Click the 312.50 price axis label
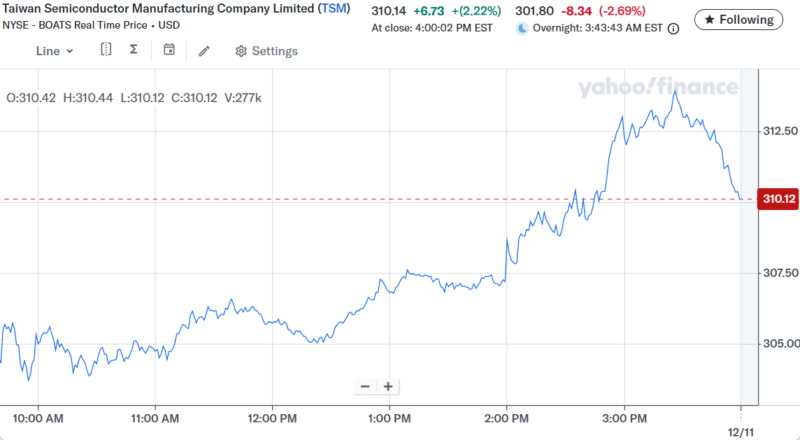This screenshot has height=440, width=800. (779, 131)
